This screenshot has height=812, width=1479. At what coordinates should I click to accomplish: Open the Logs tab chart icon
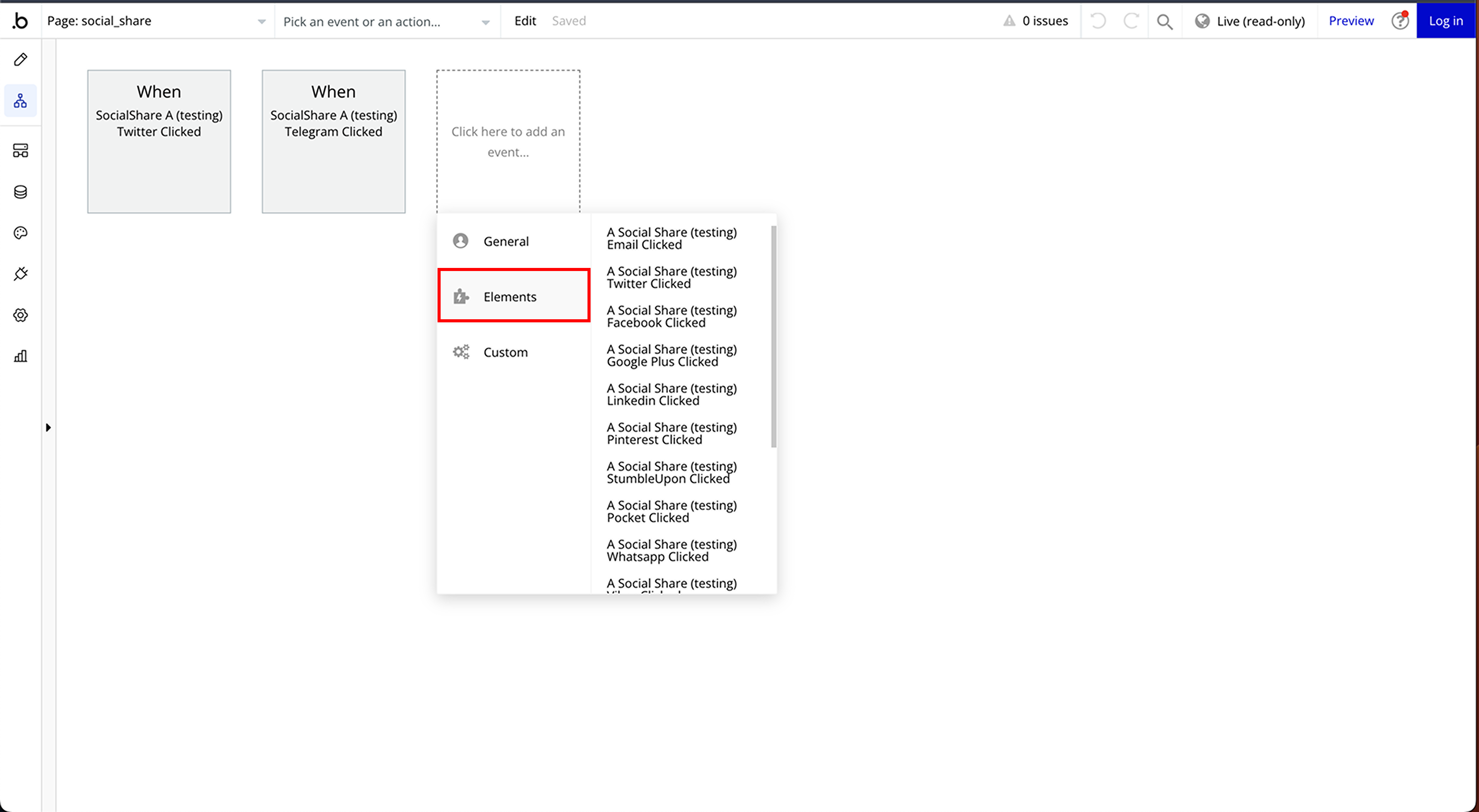[x=21, y=356]
